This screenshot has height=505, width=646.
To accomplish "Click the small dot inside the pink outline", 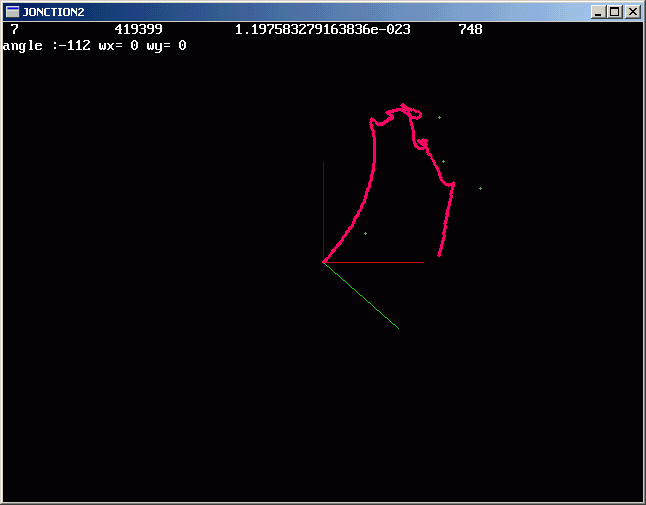I will 365,233.
